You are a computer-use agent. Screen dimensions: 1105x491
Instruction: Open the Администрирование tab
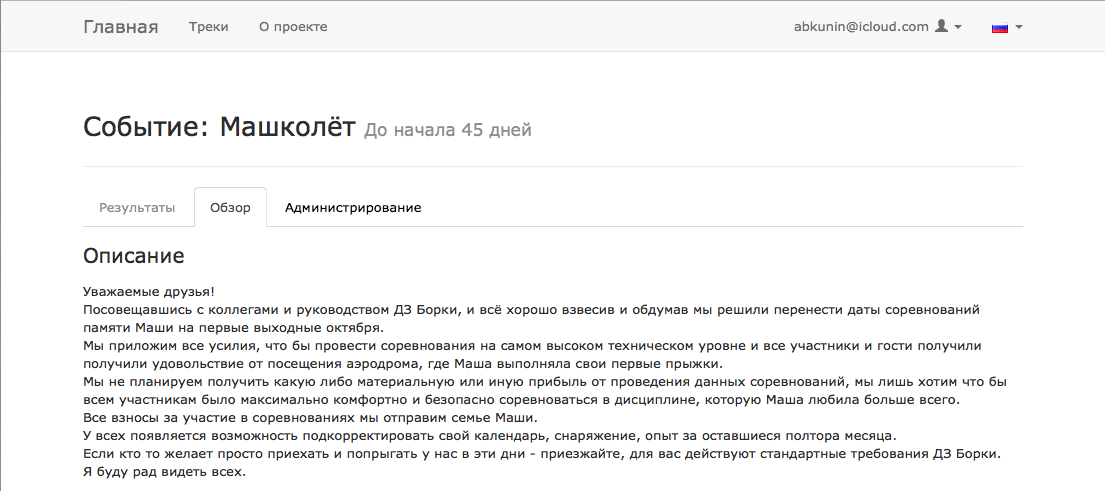pos(353,208)
